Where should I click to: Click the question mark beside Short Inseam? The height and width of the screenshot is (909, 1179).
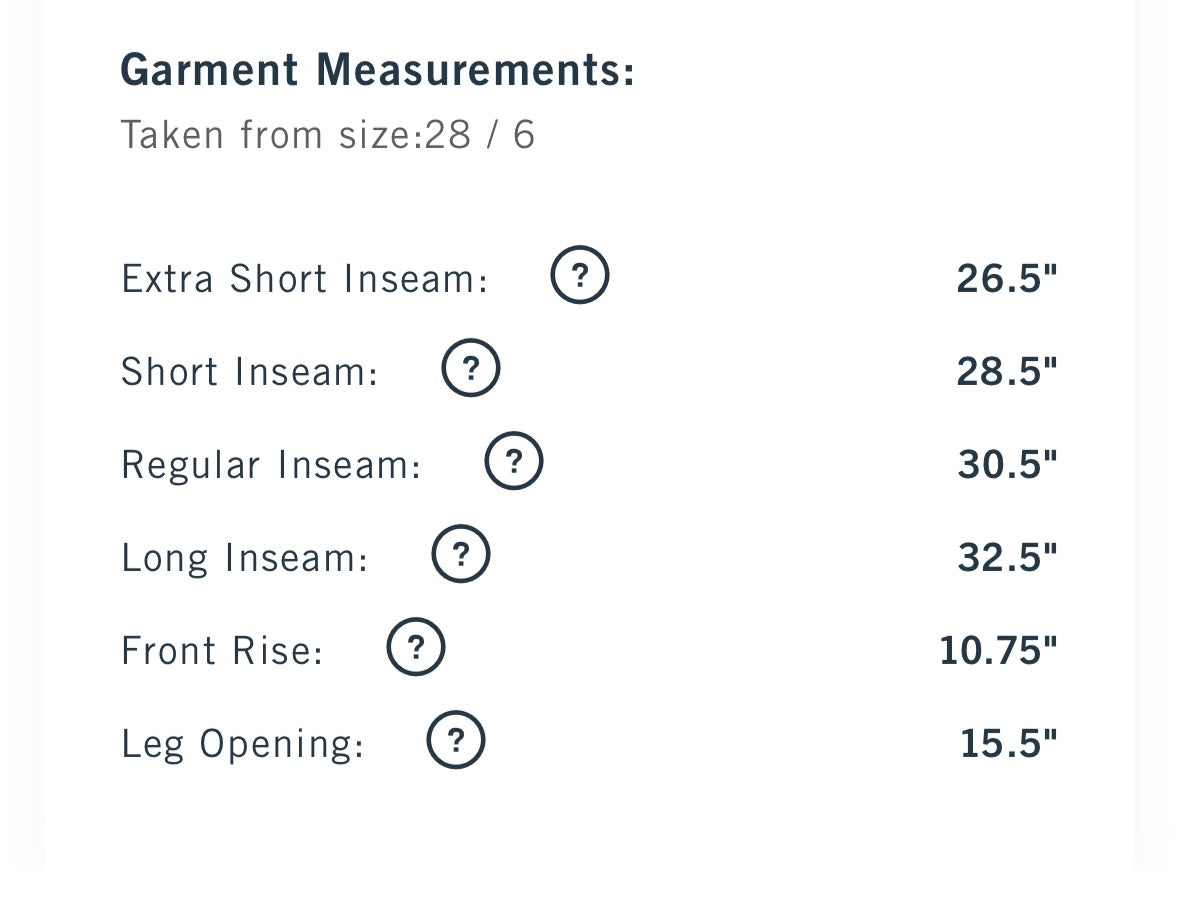[x=471, y=368]
